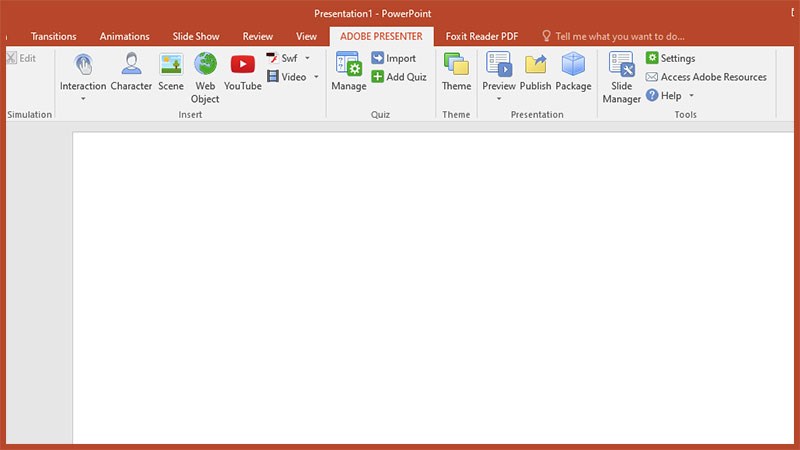Switch to the Animations tab
Viewport: 800px width, 450px height.
(124, 36)
